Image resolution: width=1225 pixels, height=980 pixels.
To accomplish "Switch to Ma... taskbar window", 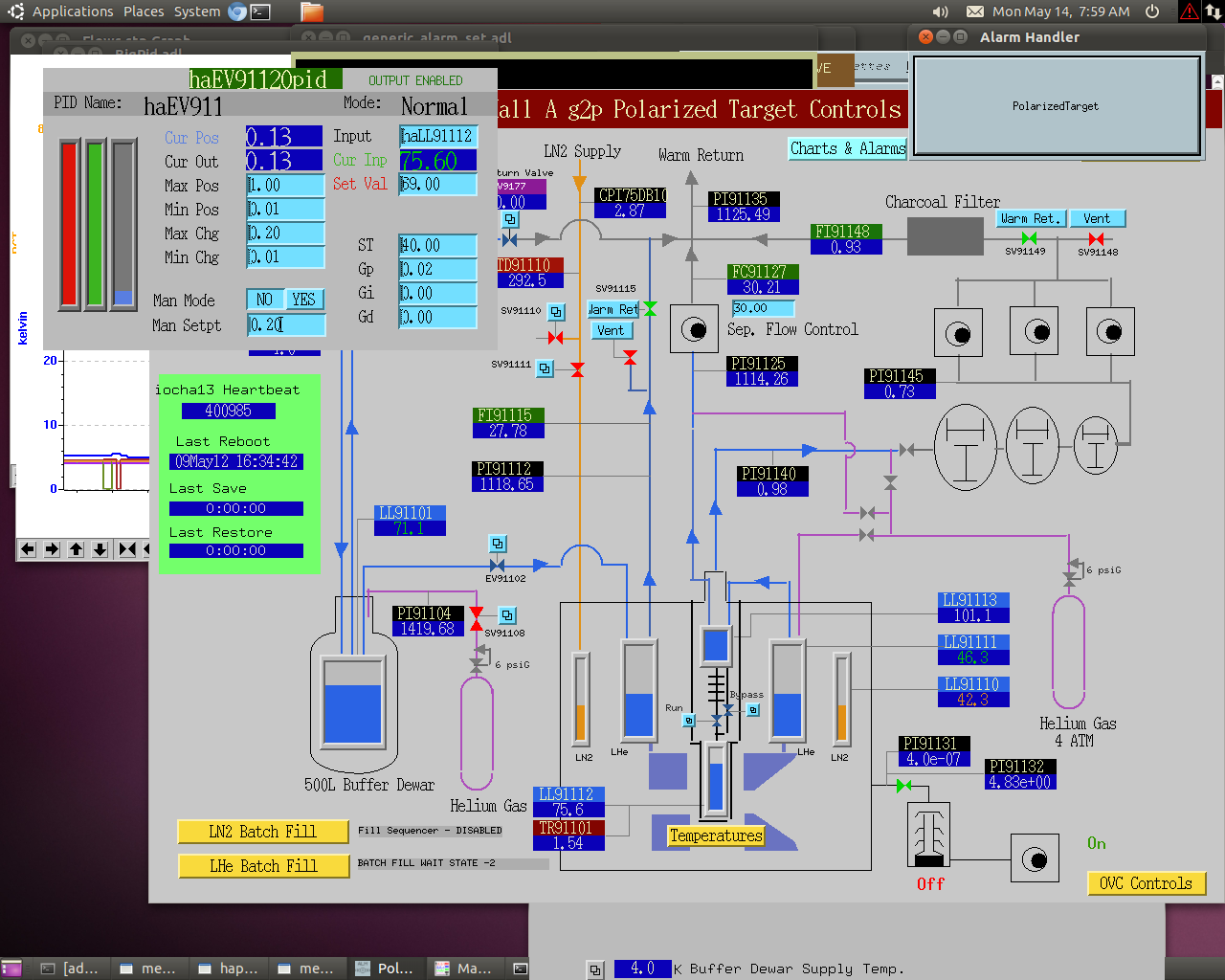I will 464,969.
